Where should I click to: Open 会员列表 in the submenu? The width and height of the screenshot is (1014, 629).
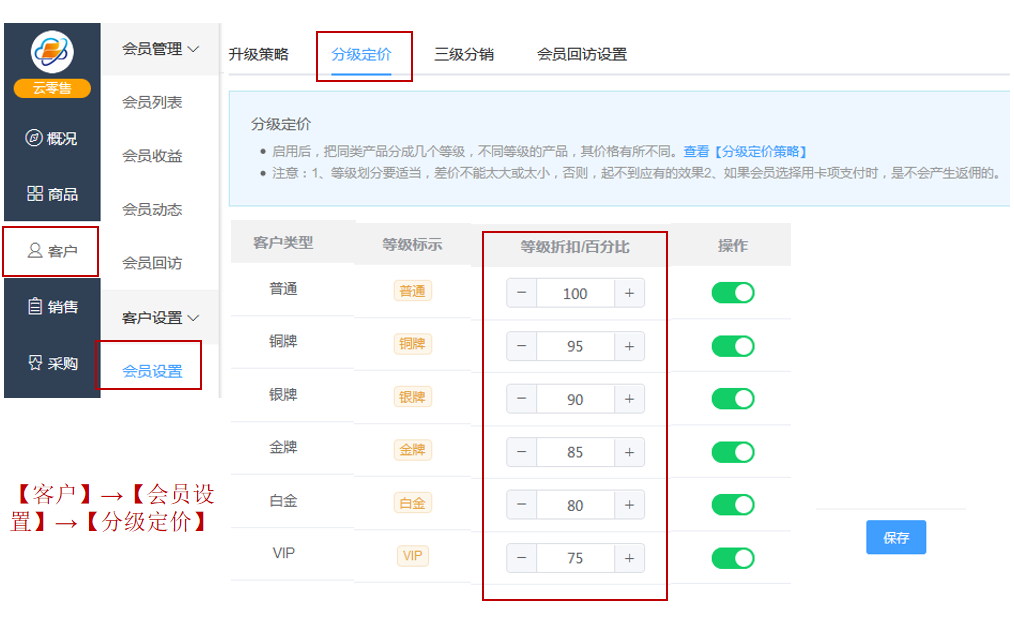[152, 102]
